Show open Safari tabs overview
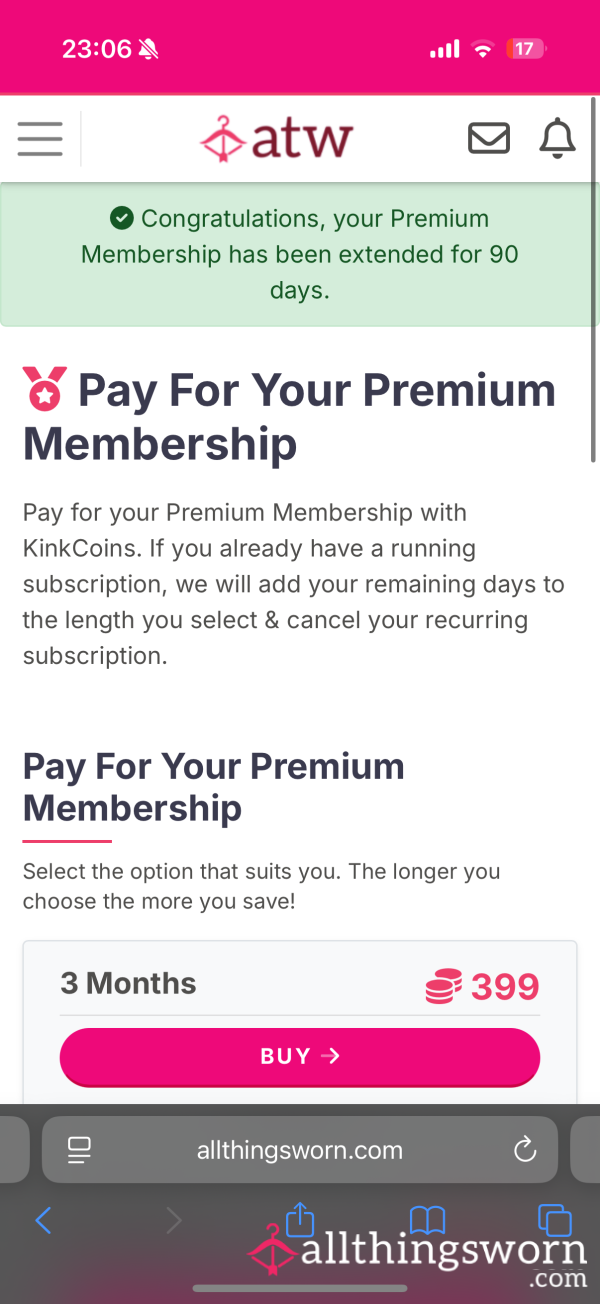 click(x=554, y=1220)
